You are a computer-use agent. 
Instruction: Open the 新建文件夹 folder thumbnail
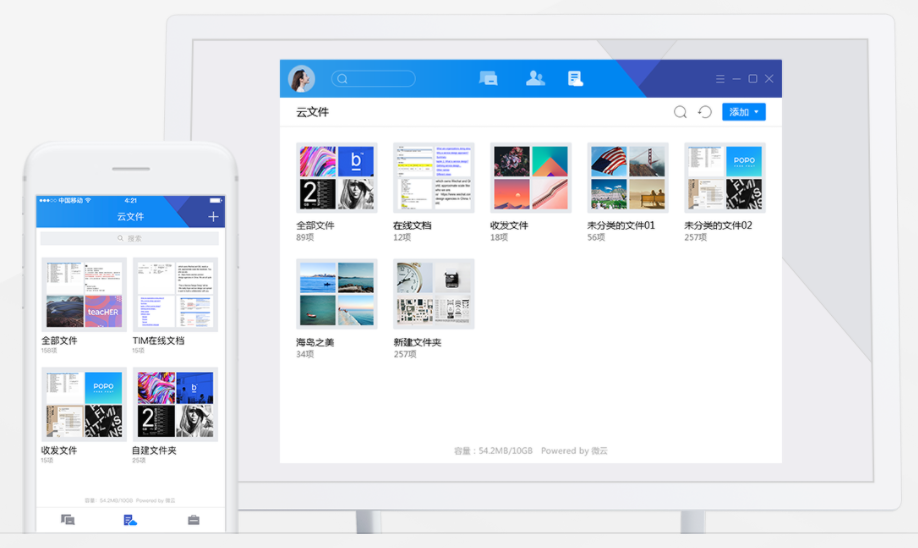[434, 294]
